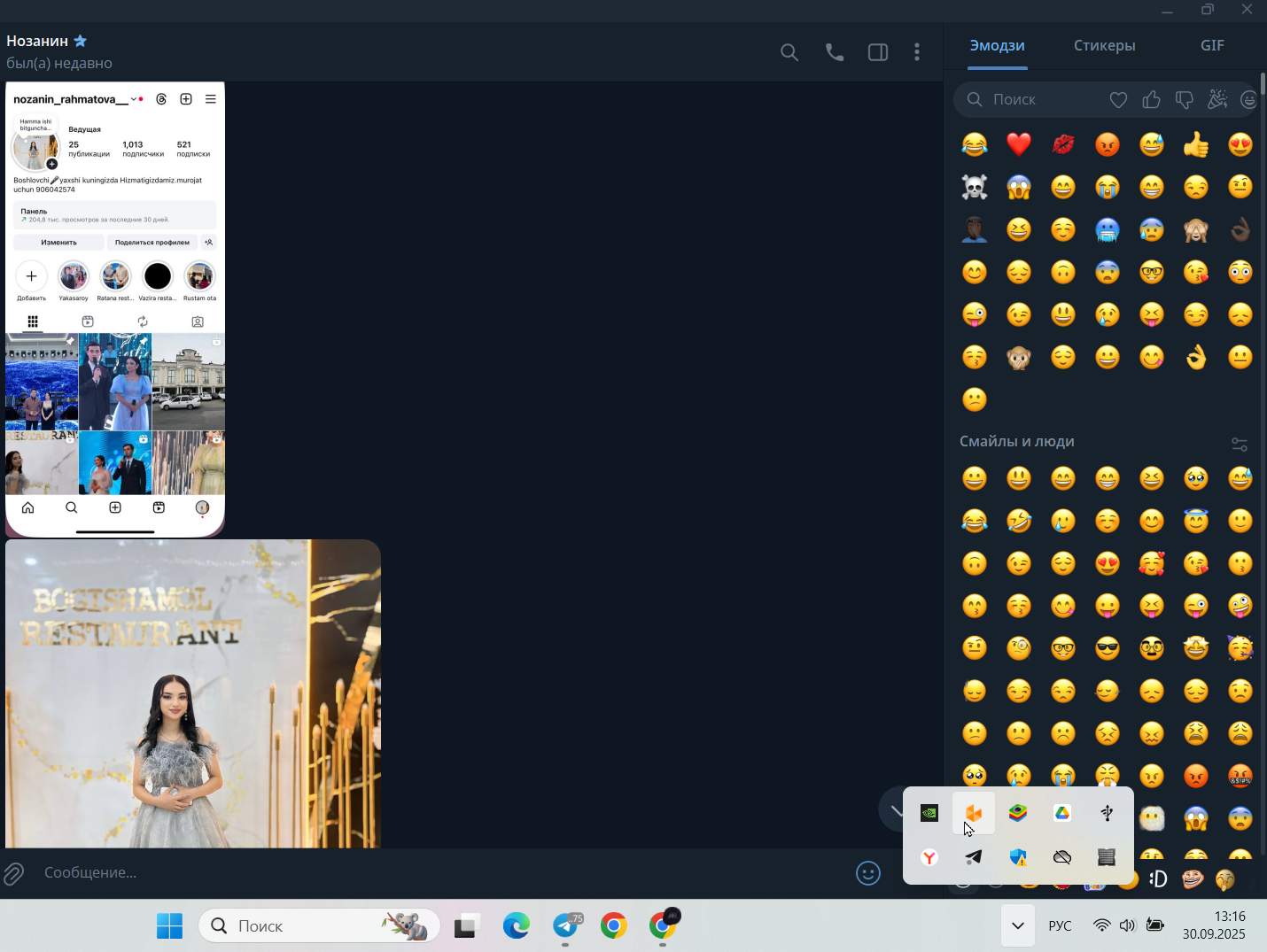Open the NVIDIA icon in tray overflow
1267x952 pixels.
(x=929, y=813)
